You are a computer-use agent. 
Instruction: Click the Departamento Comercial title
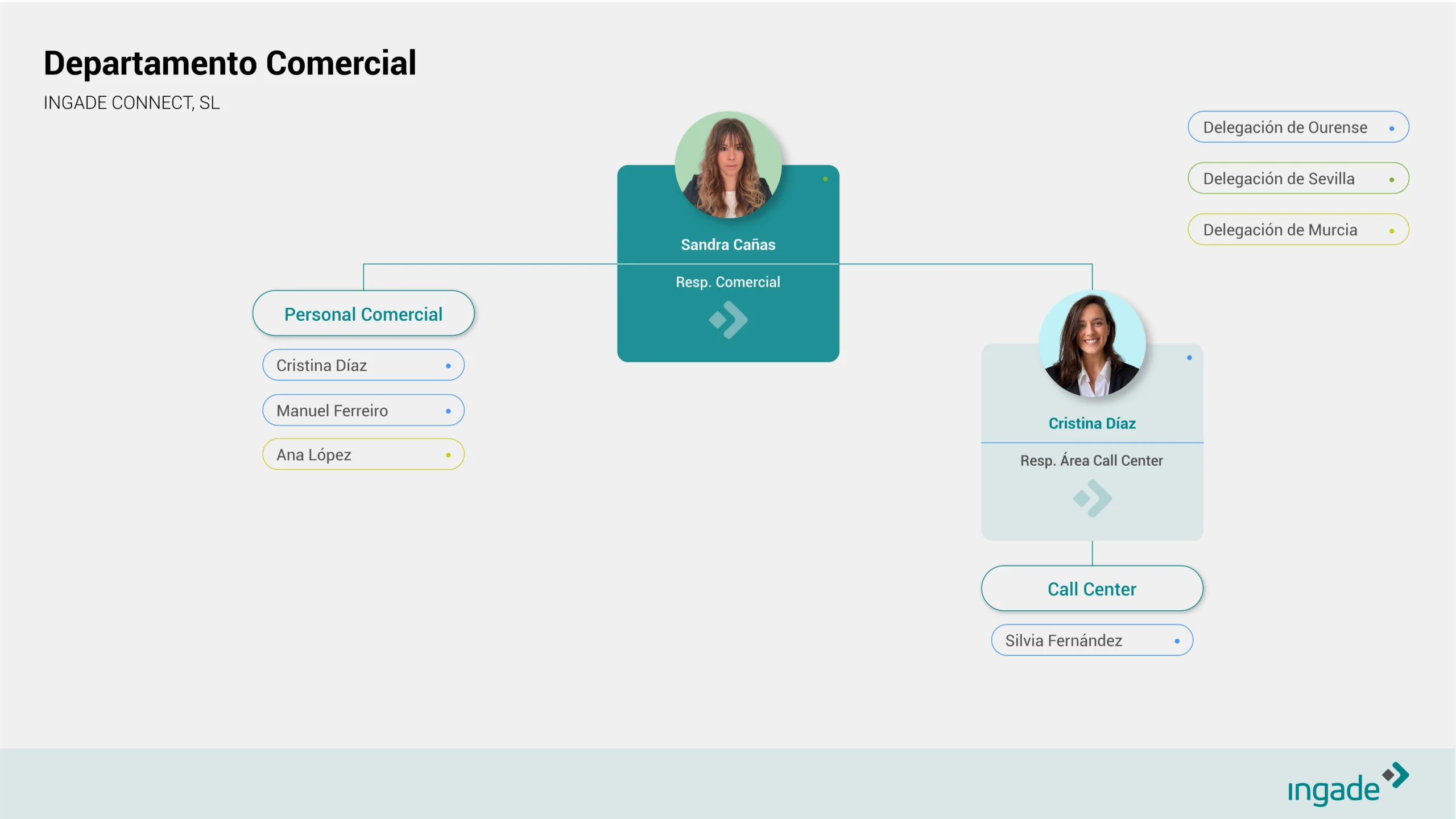230,63
